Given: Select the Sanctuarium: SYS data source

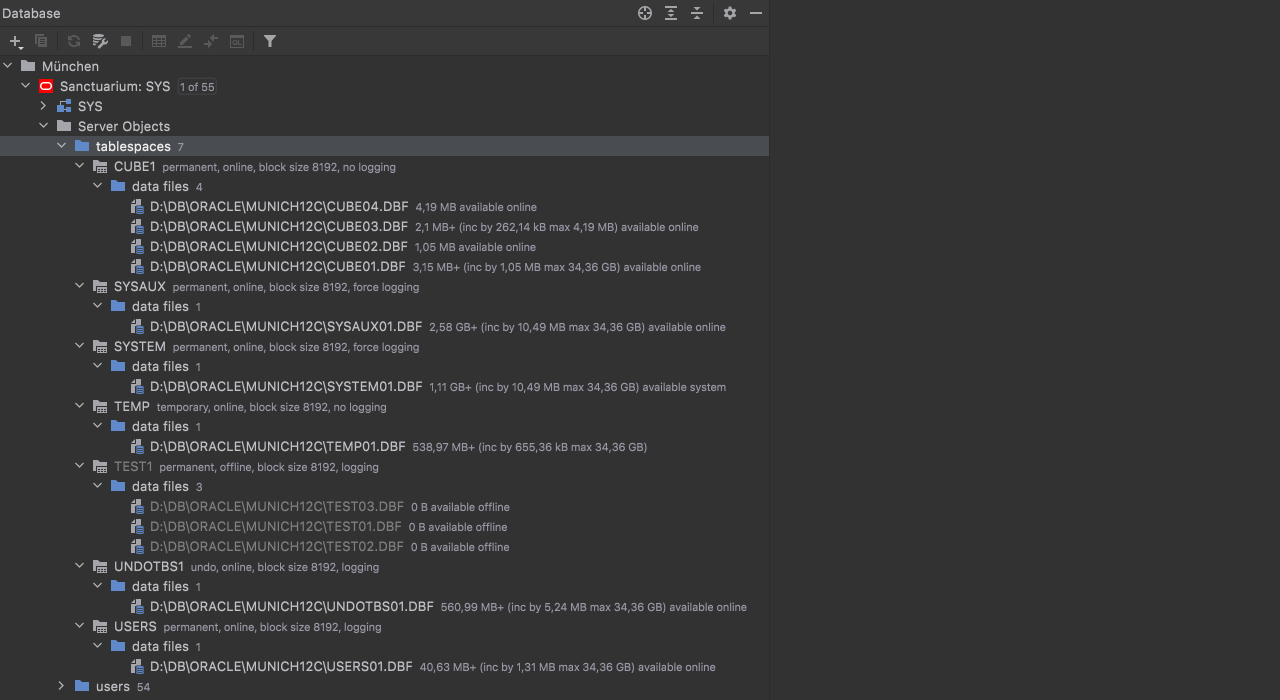Looking at the screenshot, I should click(x=114, y=87).
